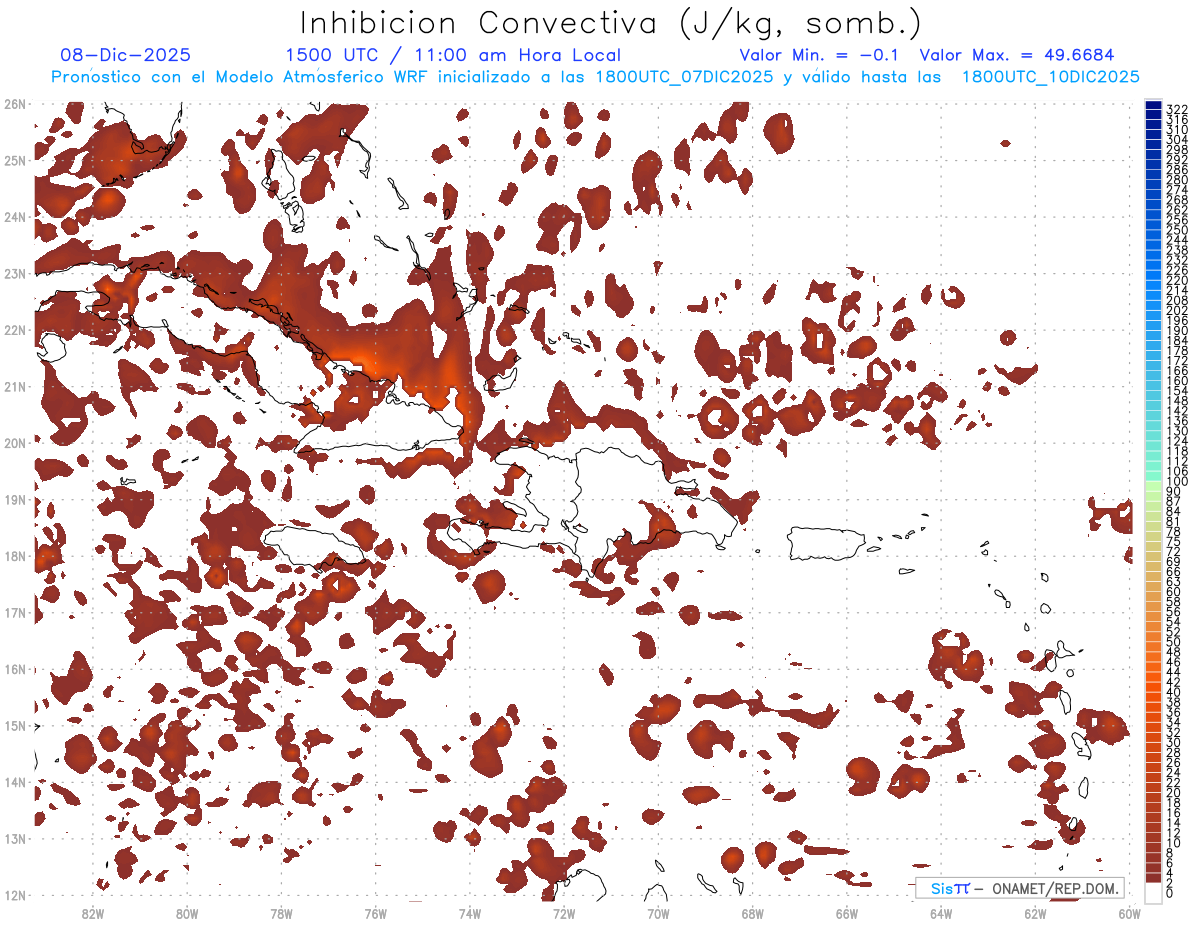The image size is (1200, 927).
Task: Click the '20N' latitude label
Action: (15, 443)
